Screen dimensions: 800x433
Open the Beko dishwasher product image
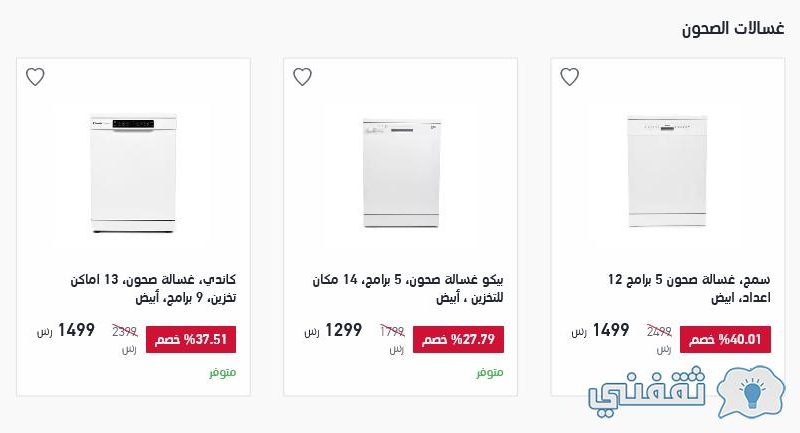tap(402, 173)
